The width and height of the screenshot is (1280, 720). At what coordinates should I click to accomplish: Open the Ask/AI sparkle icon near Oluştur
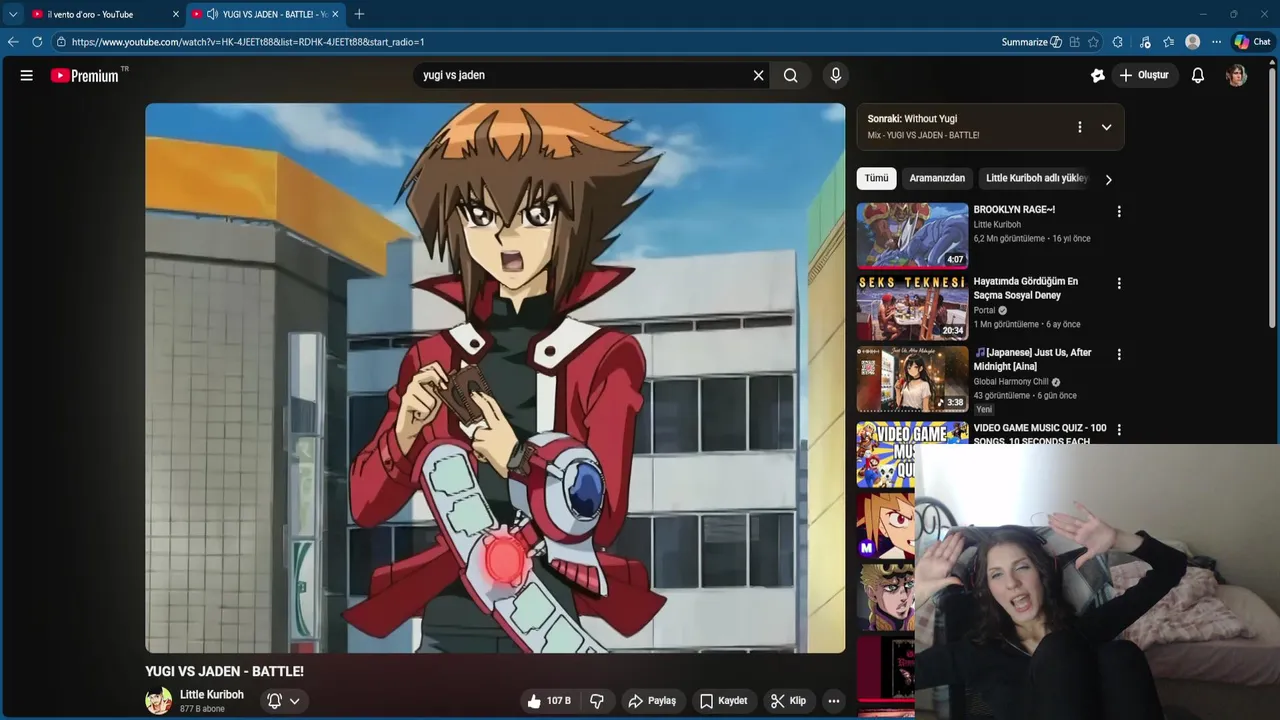(x=1098, y=75)
